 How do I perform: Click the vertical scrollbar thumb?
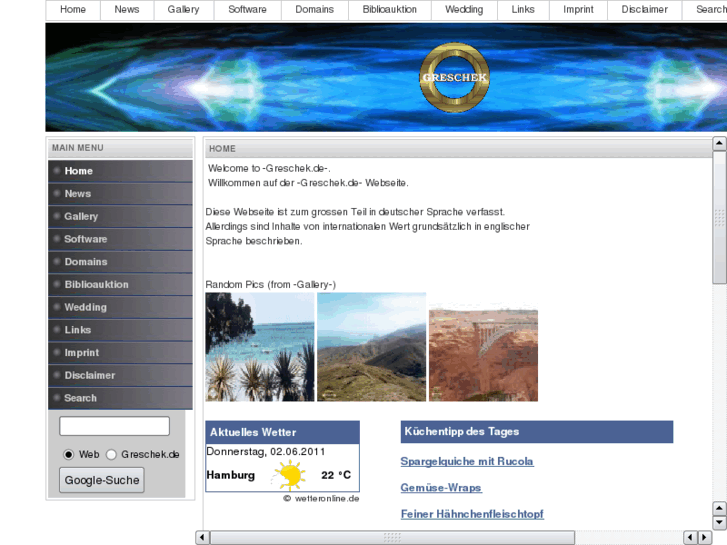tap(719, 217)
